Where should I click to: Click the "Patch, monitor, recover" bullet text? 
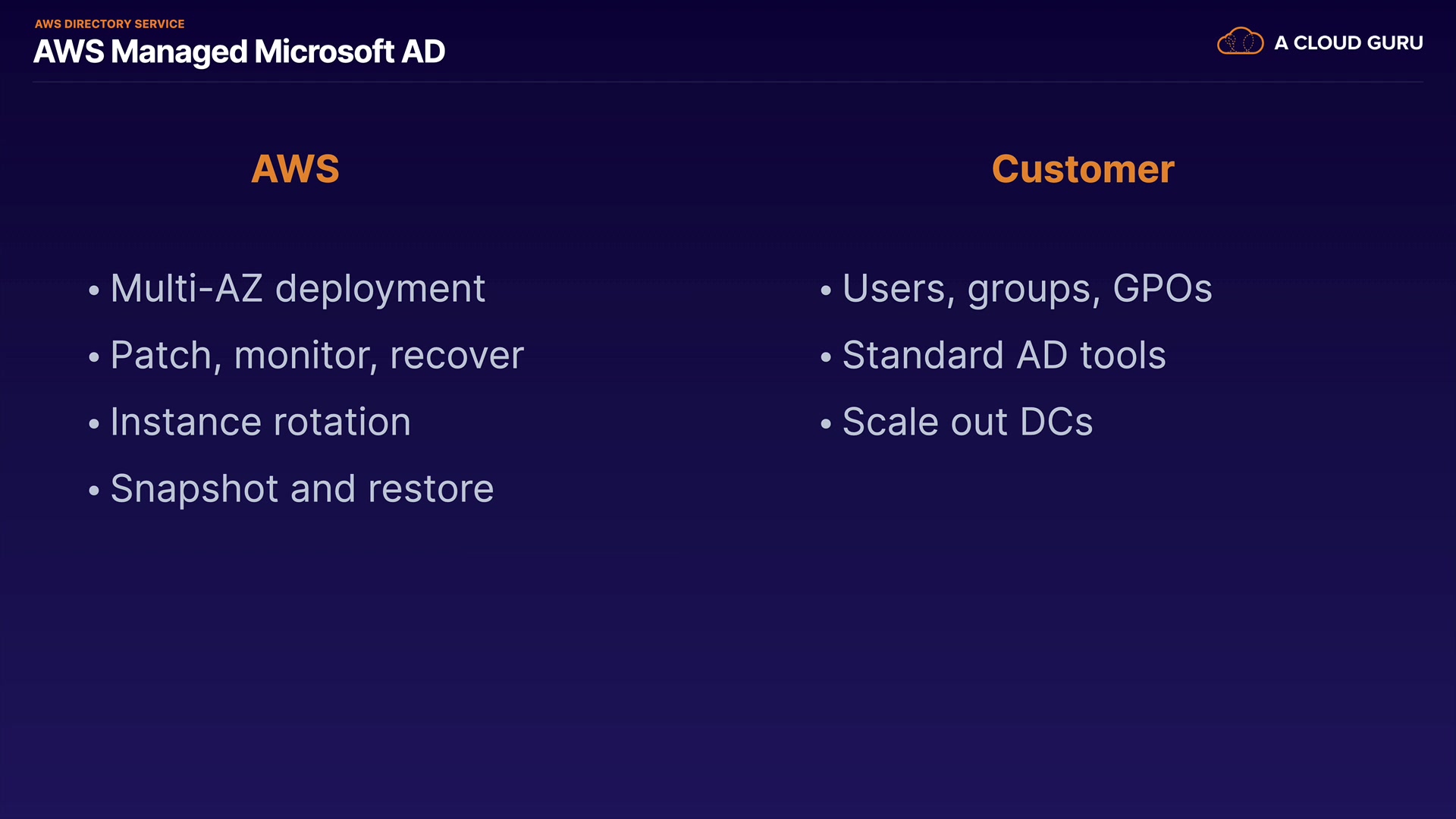pyautogui.click(x=317, y=356)
